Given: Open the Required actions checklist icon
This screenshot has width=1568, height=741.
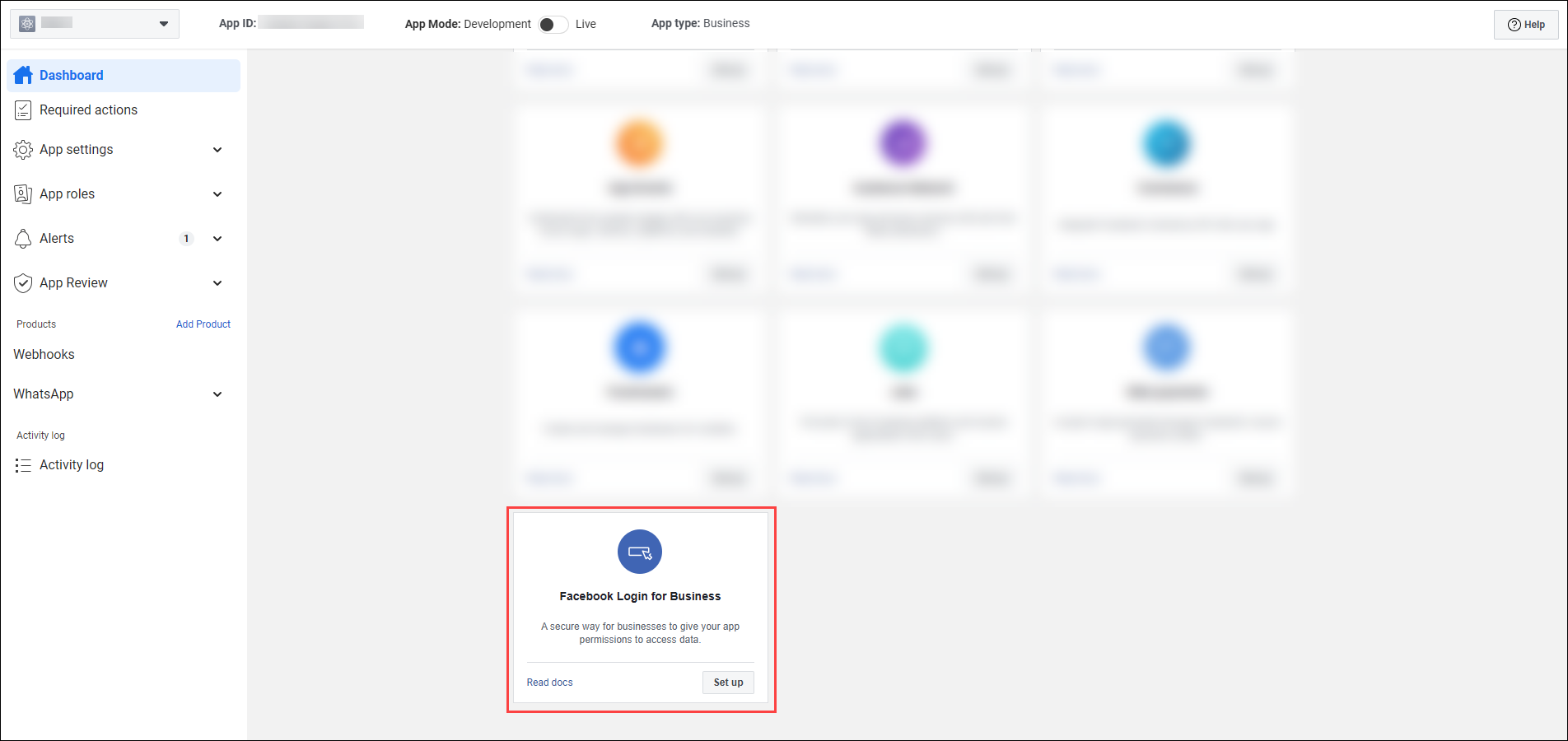Looking at the screenshot, I should click(x=23, y=110).
